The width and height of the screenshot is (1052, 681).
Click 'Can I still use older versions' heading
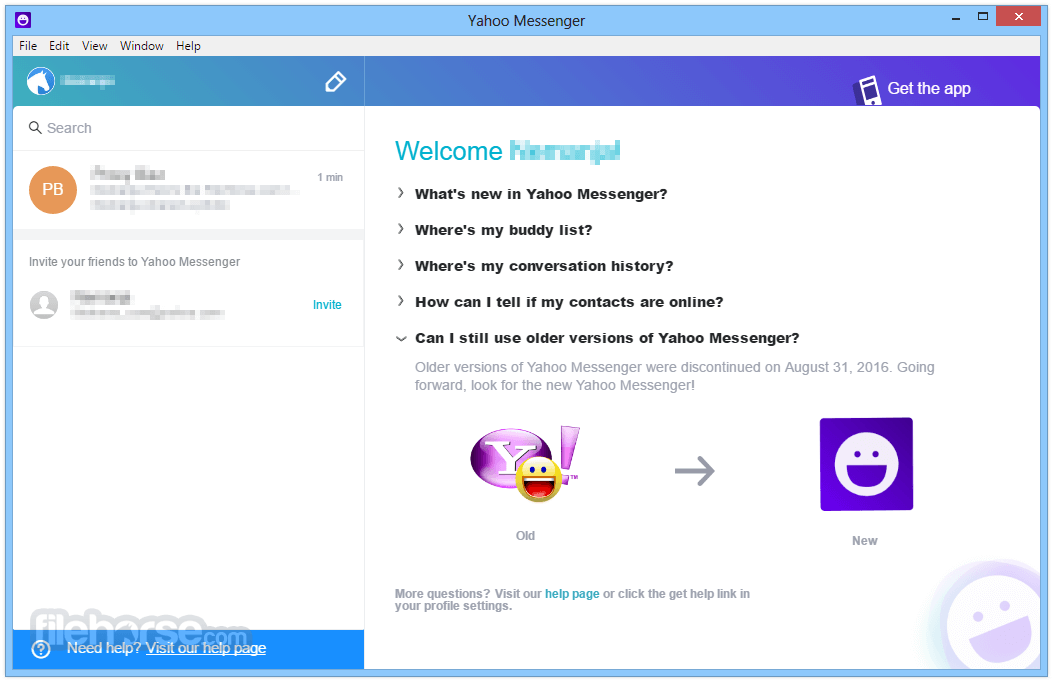tap(607, 338)
